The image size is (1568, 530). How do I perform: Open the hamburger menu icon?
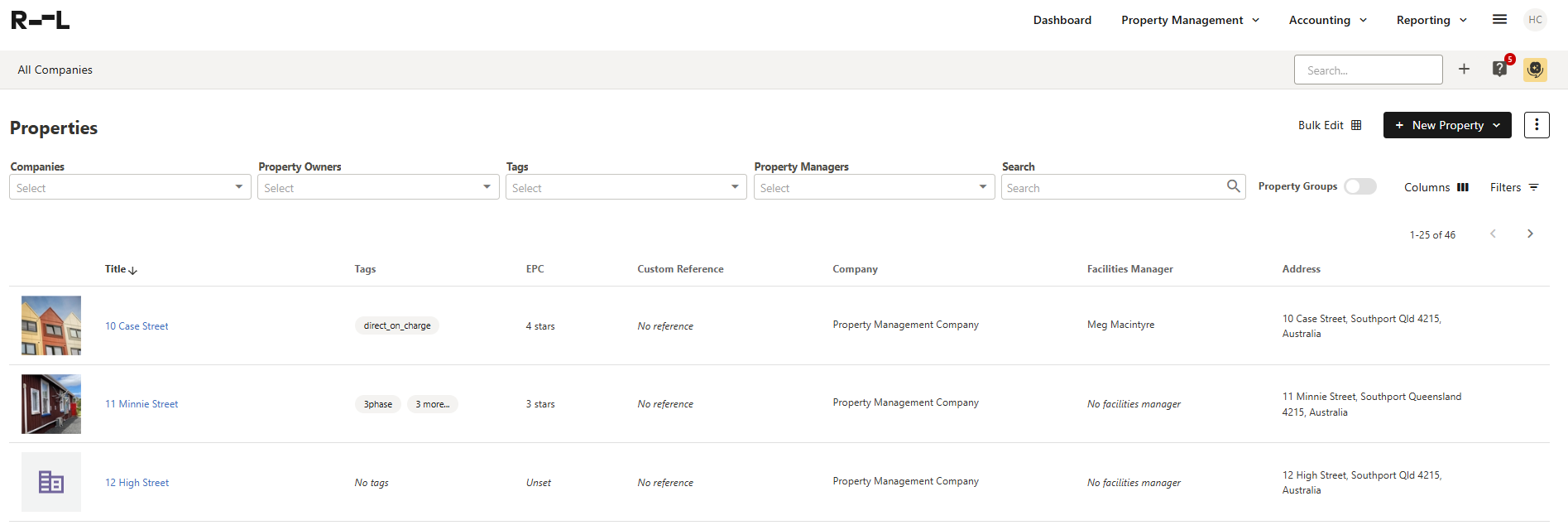(x=1499, y=20)
